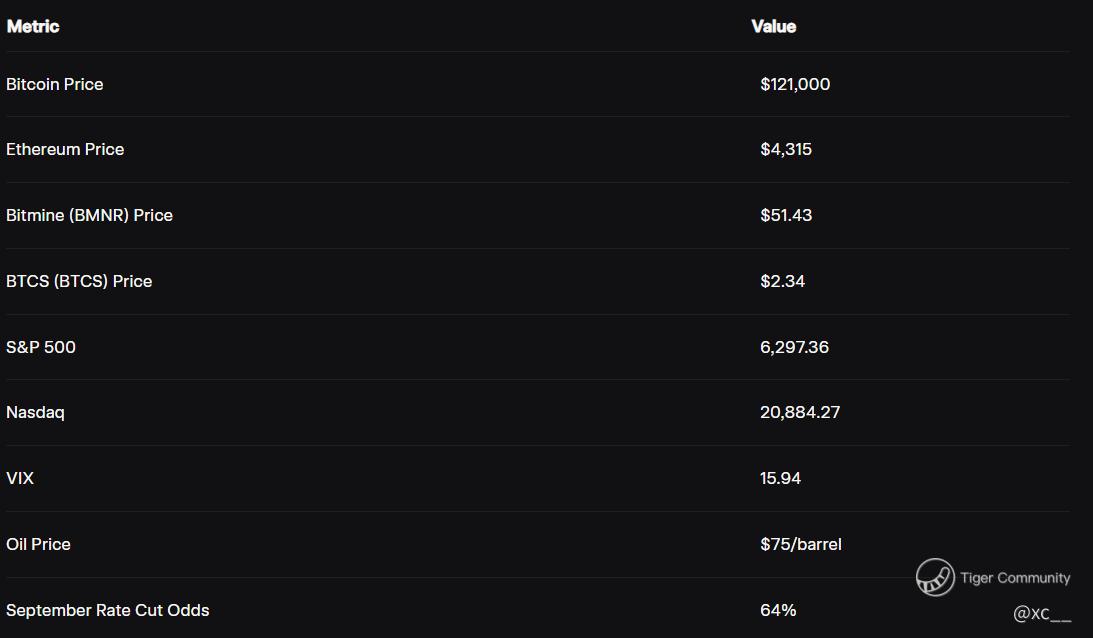Viewport: 1093px width, 638px height.
Task: Select the Value column header
Action: (x=774, y=26)
